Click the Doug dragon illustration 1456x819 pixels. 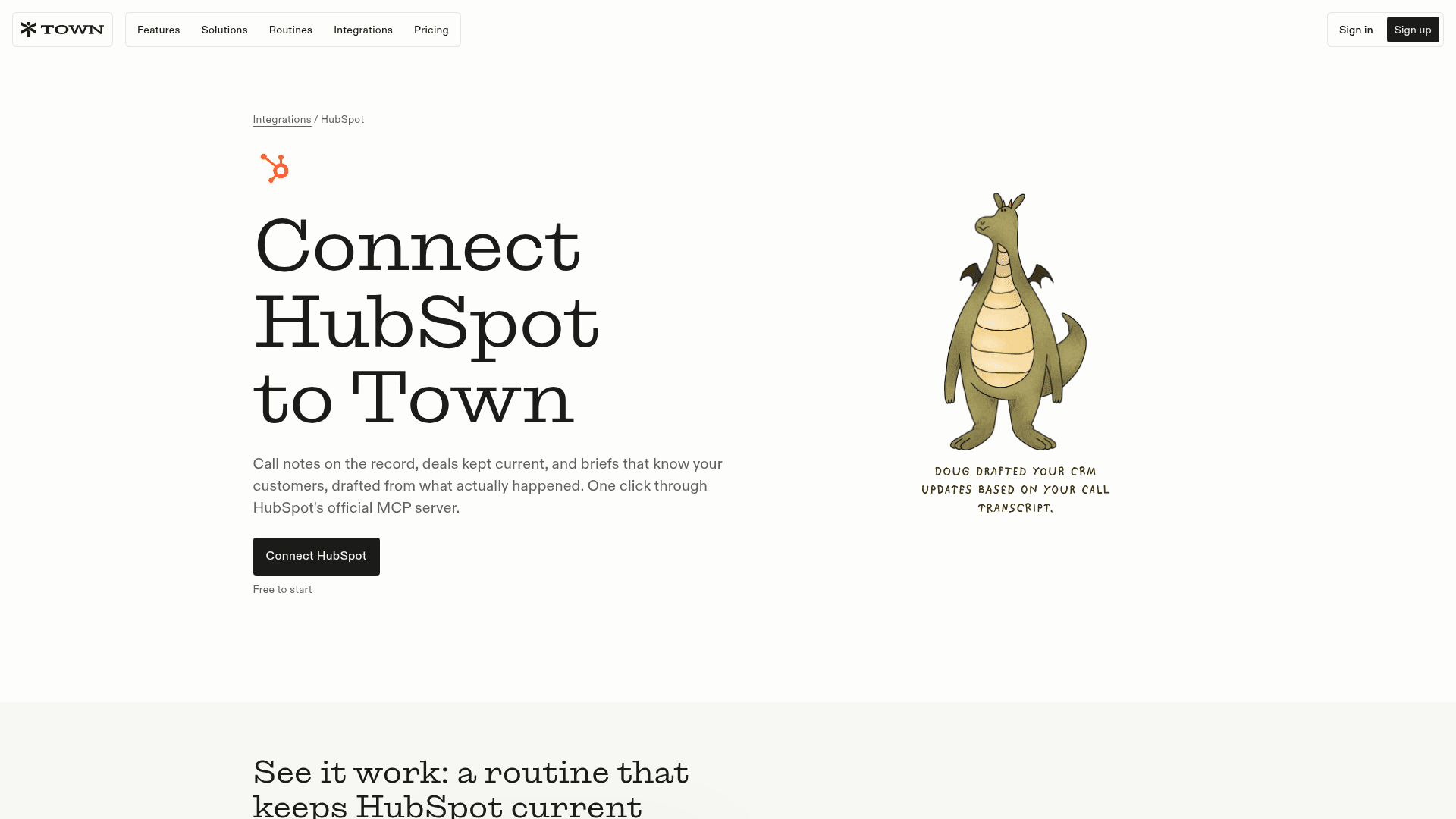coord(1015,322)
